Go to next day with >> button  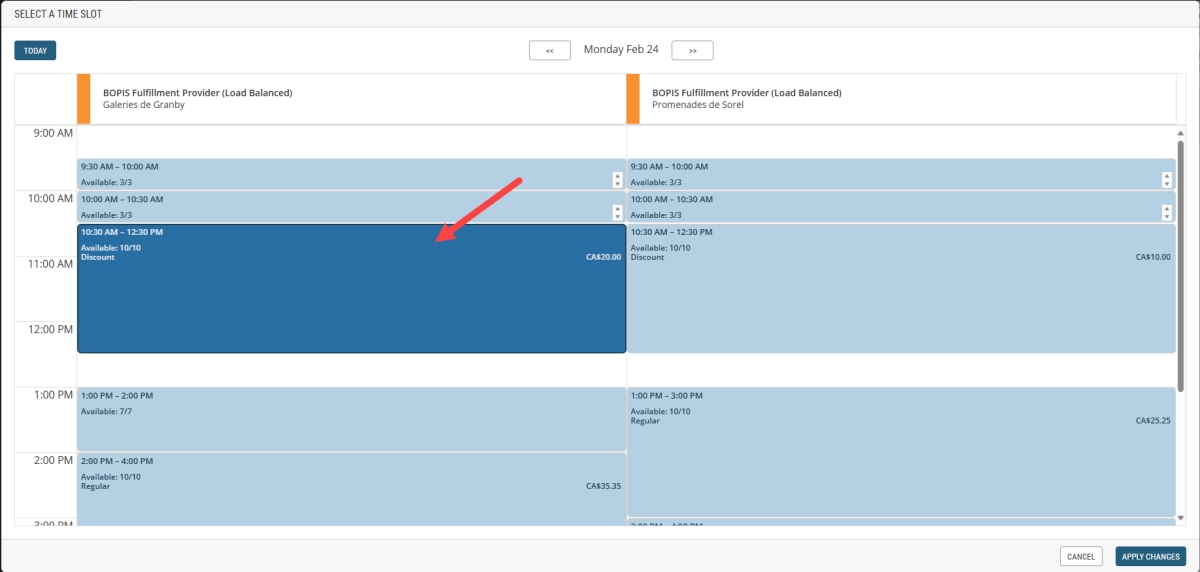pos(692,50)
